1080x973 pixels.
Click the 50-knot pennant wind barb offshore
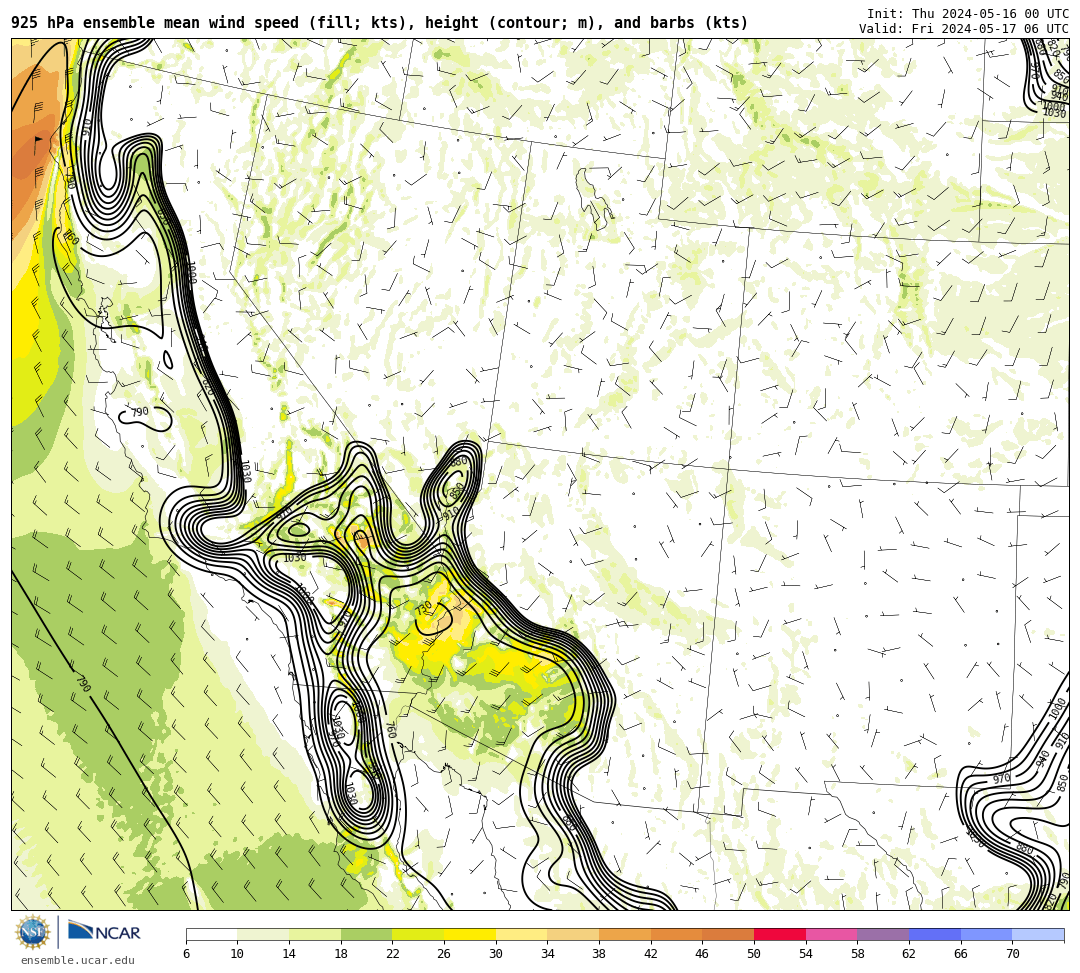tap(37, 146)
